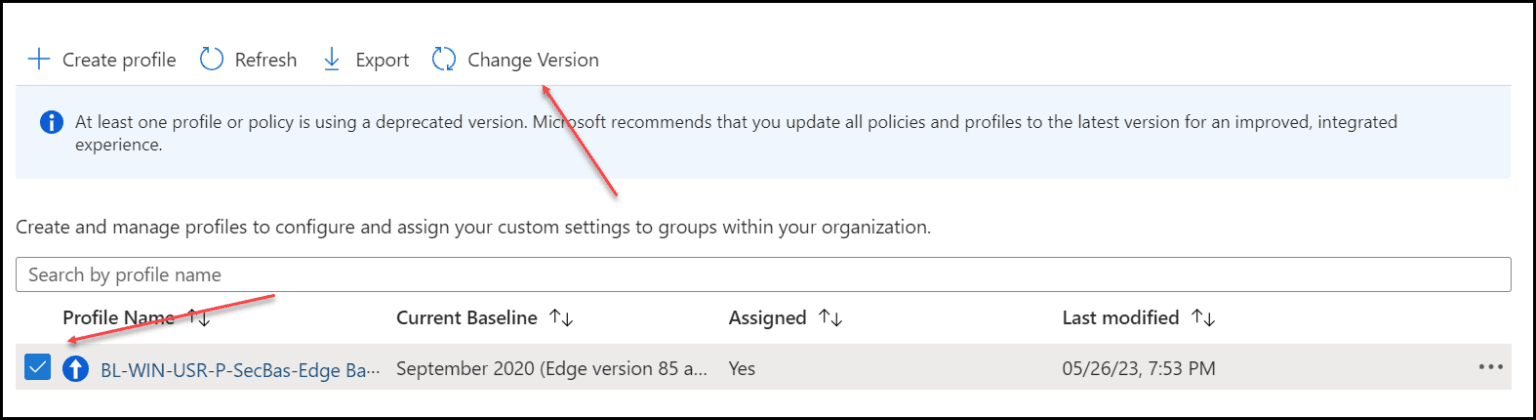The image size is (1536, 420).
Task: Open the ellipsis menu for the Edge baseline profile
Action: (1490, 367)
